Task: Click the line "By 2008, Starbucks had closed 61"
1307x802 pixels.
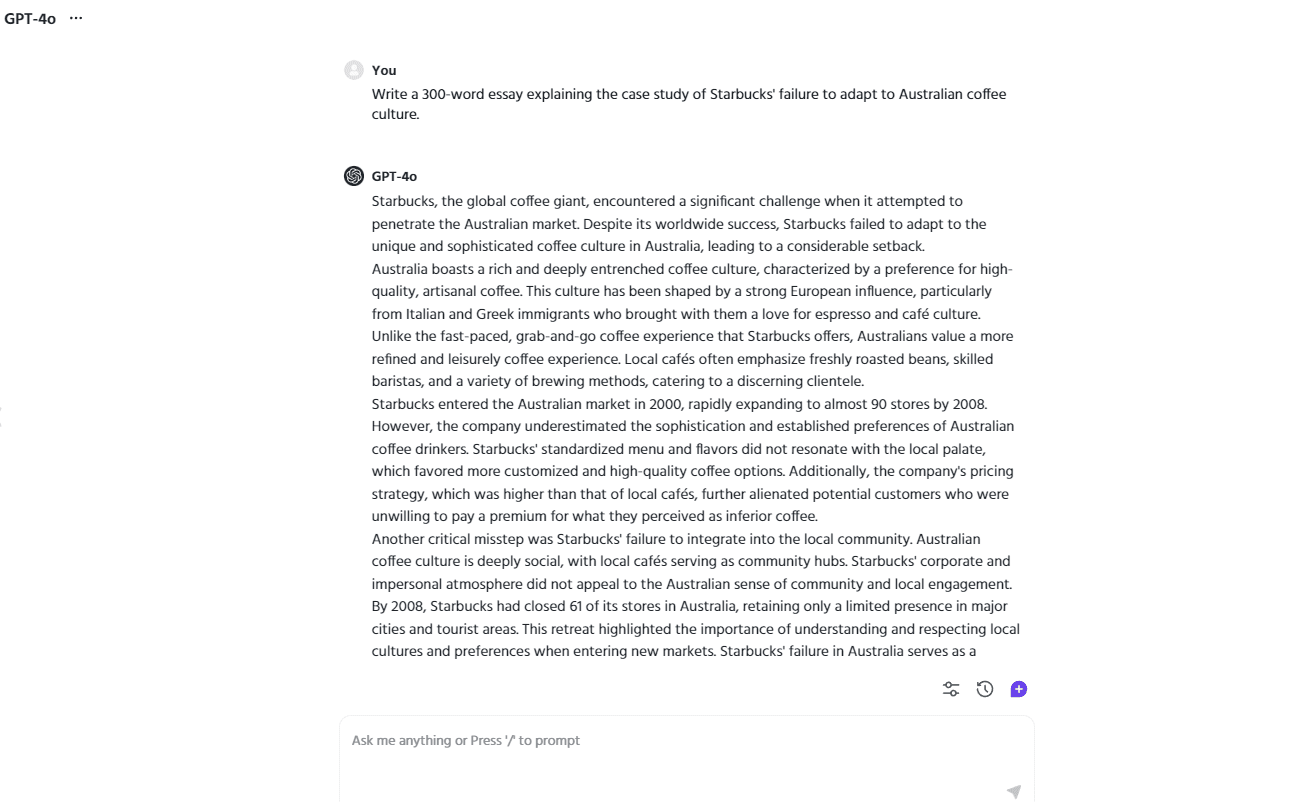Action: pyautogui.click(x=689, y=606)
